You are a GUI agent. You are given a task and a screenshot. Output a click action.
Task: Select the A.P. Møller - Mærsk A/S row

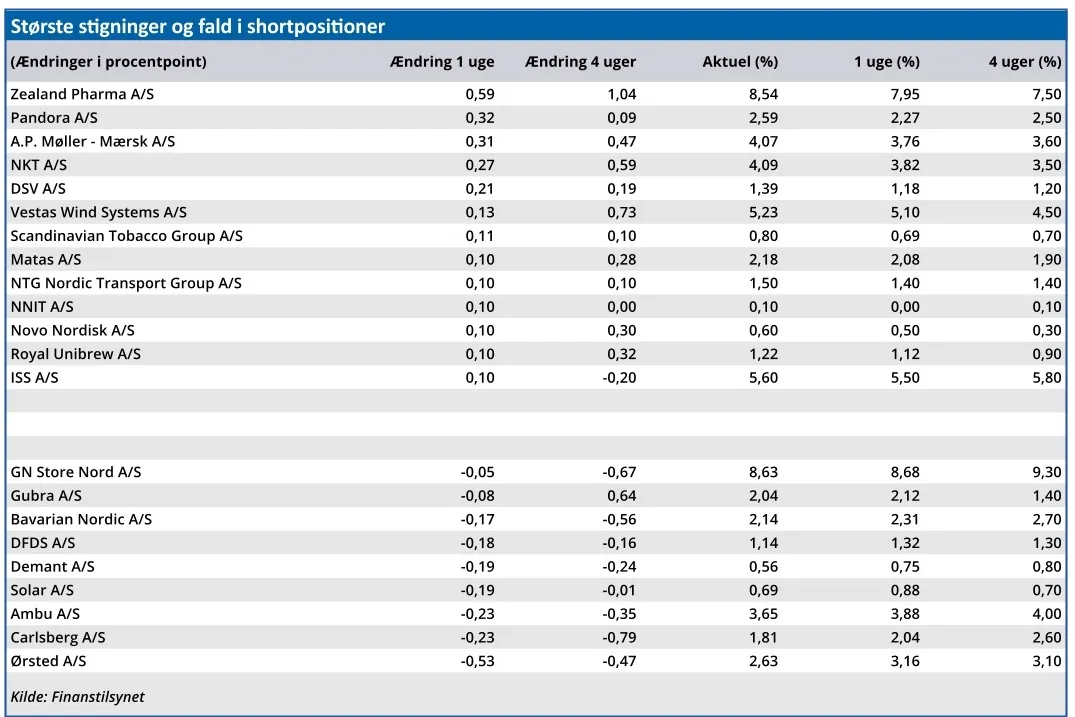pyautogui.click(x=93, y=142)
